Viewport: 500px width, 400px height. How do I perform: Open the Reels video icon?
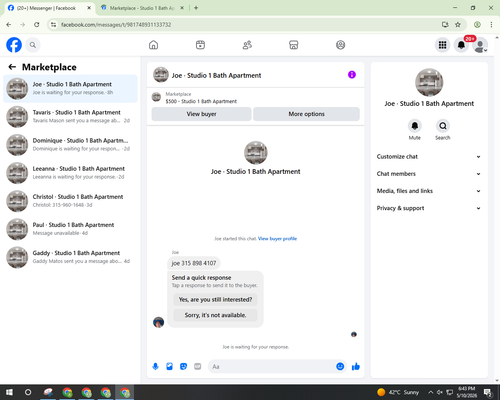(200, 45)
